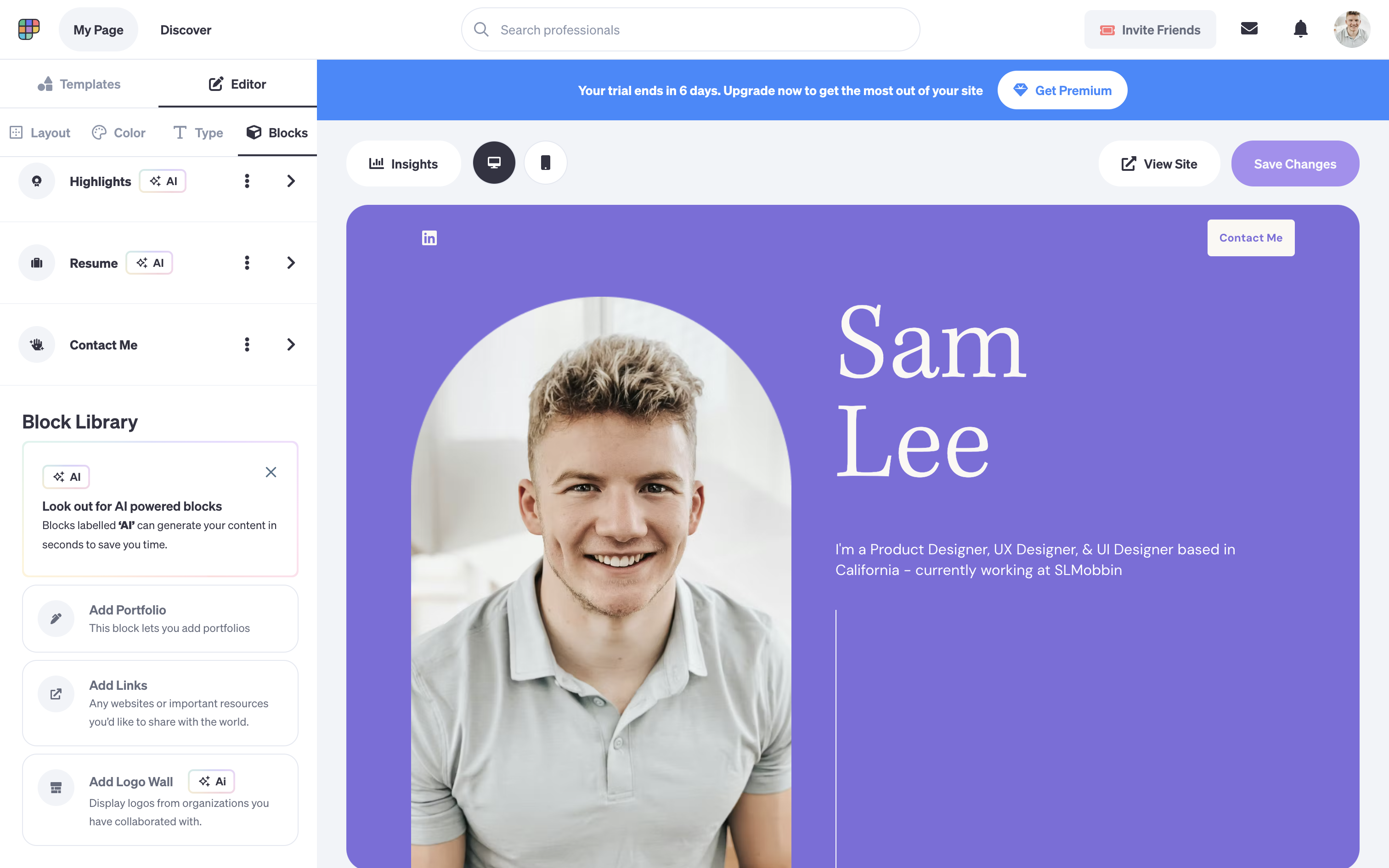This screenshot has height=868, width=1389.
Task: Select the Blocks tab
Action: [277, 133]
